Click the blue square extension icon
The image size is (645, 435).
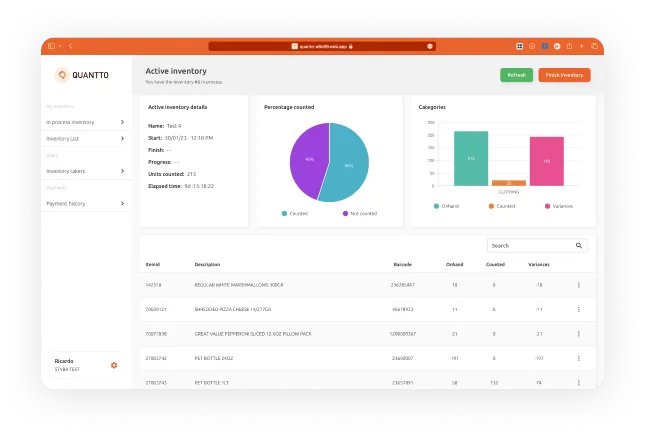(x=545, y=46)
